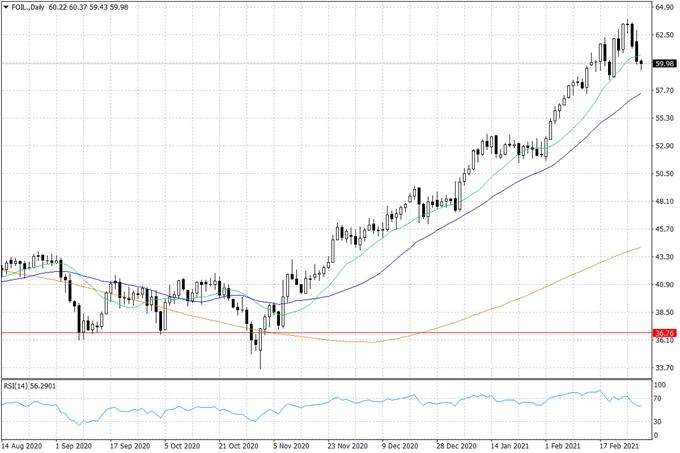Click the 64.90 price on the axis
The image size is (680, 453).
tap(663, 7)
